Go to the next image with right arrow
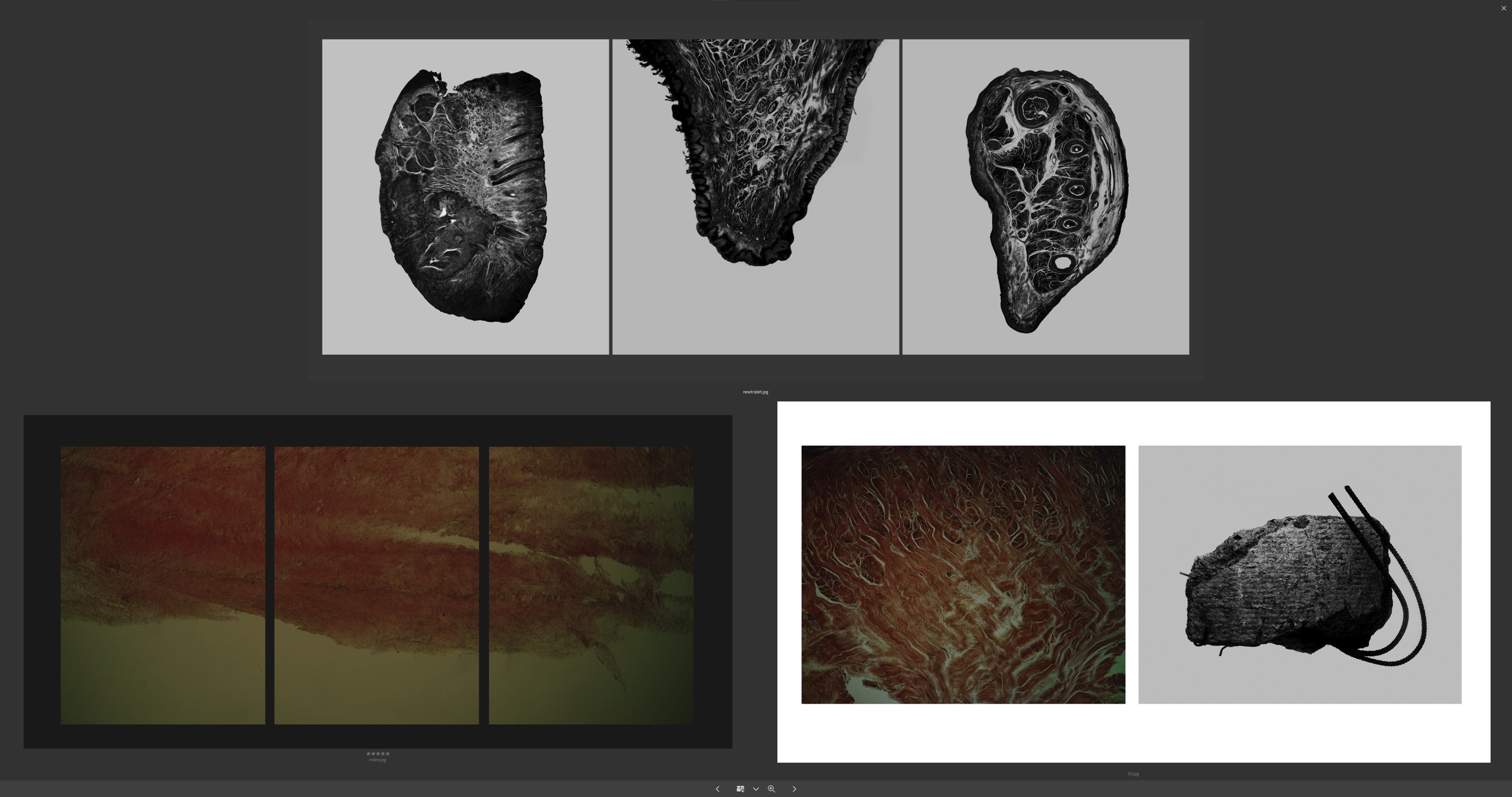The image size is (1512, 797). coord(794,789)
